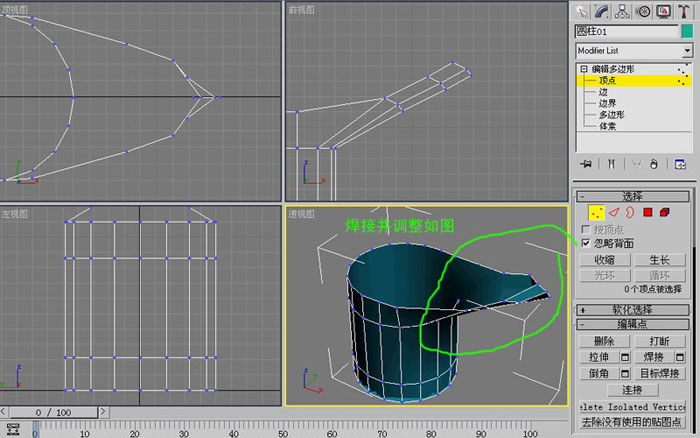Viewport: 700px width, 438px height.
Task: Toggle the 按顶点 checkbox
Action: [586, 229]
